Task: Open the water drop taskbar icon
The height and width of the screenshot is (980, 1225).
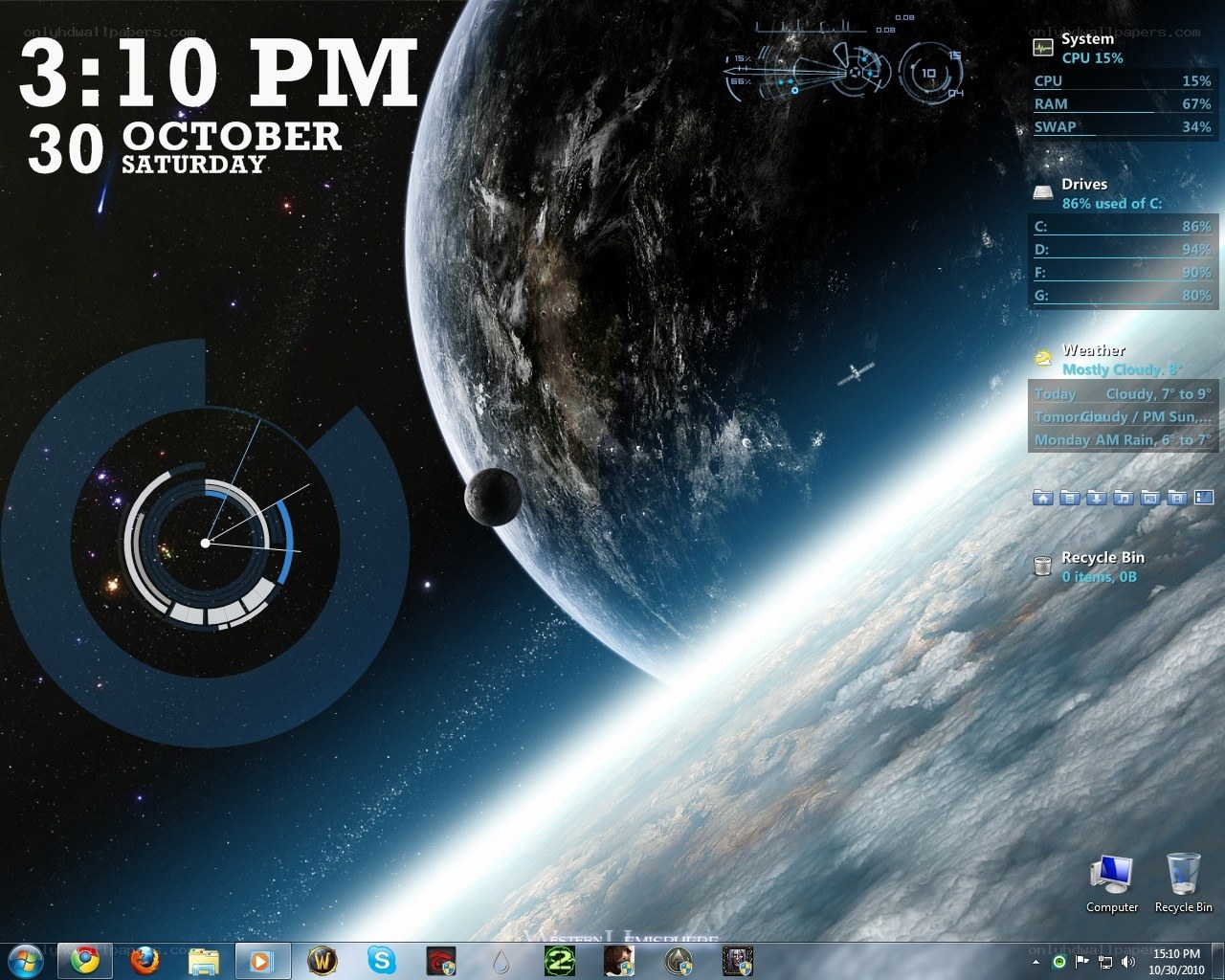Action: point(501,960)
